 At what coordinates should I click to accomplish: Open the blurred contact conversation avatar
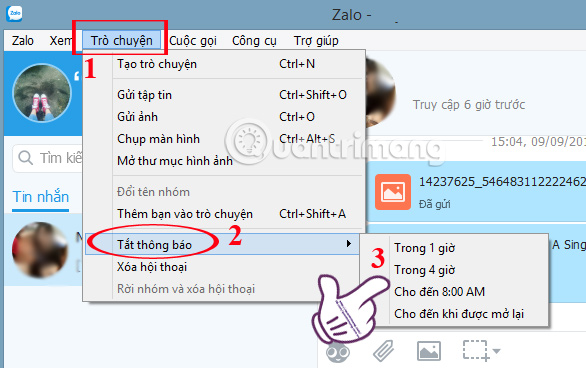coord(40,250)
